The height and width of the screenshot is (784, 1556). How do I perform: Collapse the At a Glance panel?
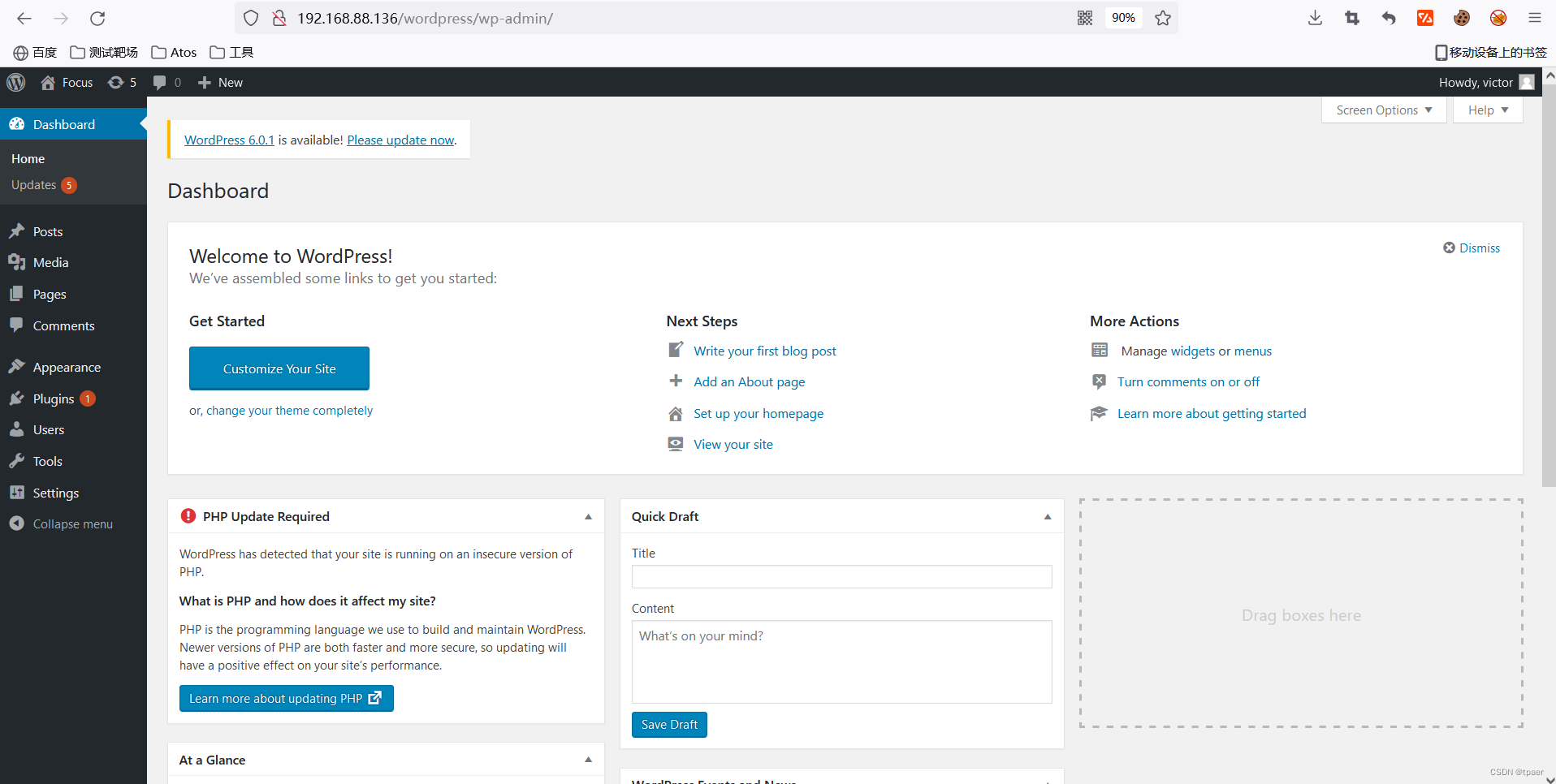588,760
